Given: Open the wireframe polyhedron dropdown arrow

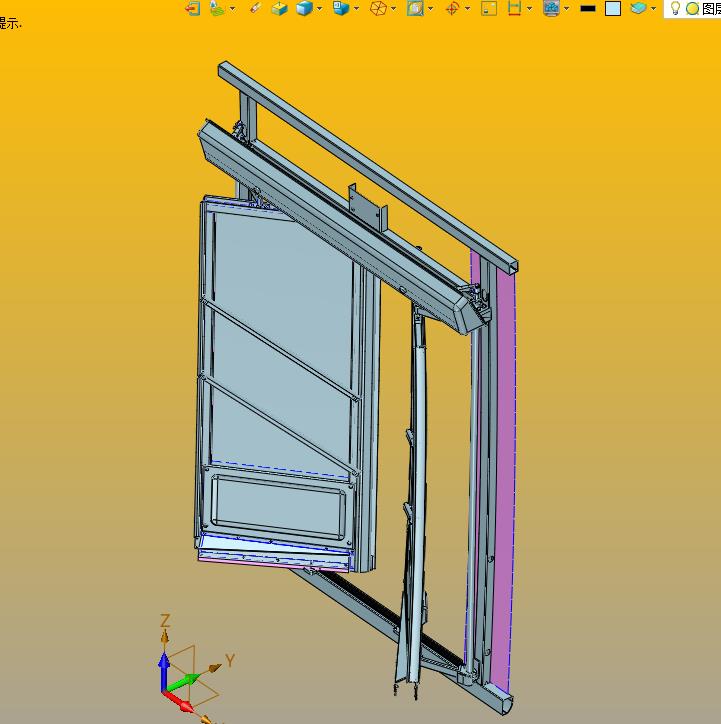Looking at the screenshot, I should pos(393,8).
